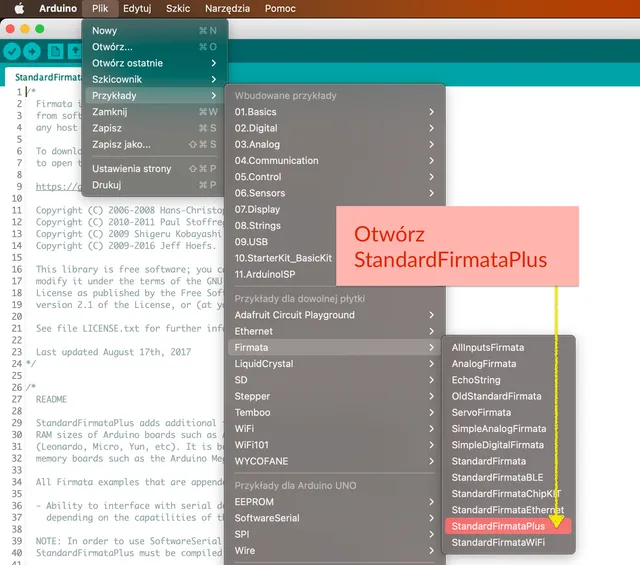Expand Temboo library examples
This screenshot has width=640, height=565.
point(334,412)
